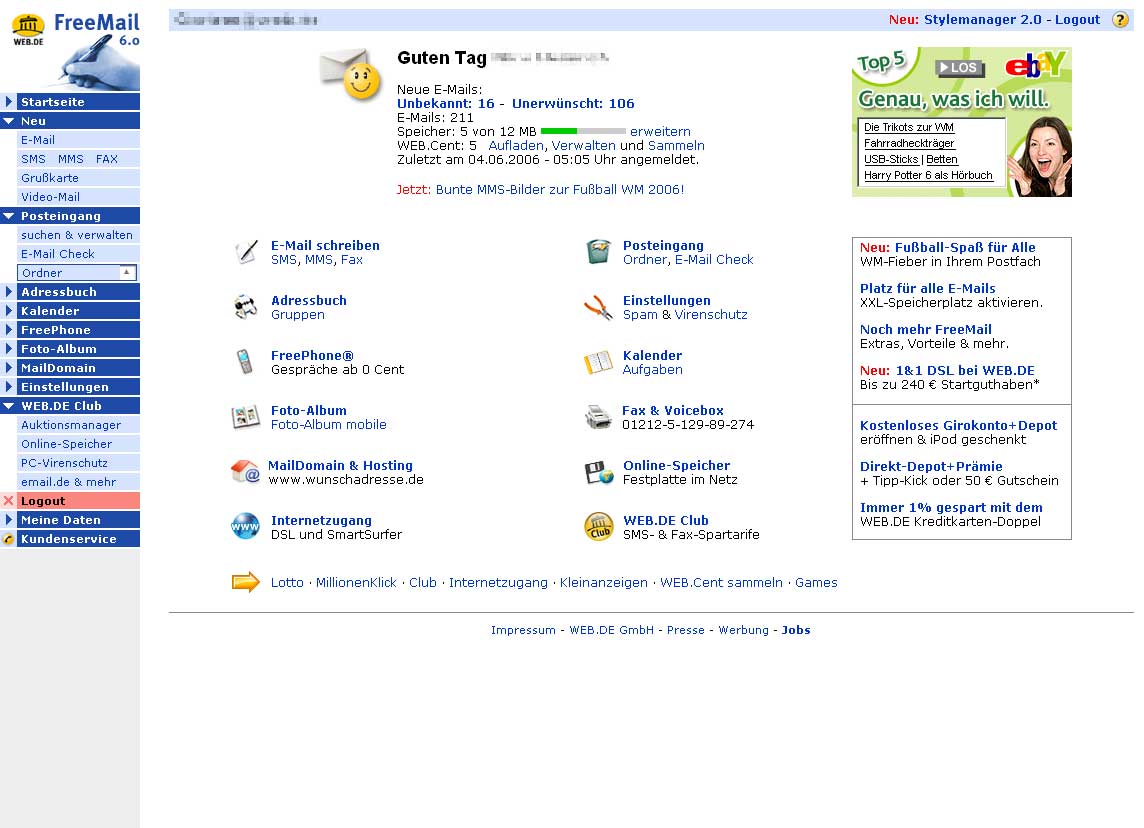The image size is (1144, 828).
Task: Expand the Foto-Album sidebar arrow
Action: tap(9, 349)
